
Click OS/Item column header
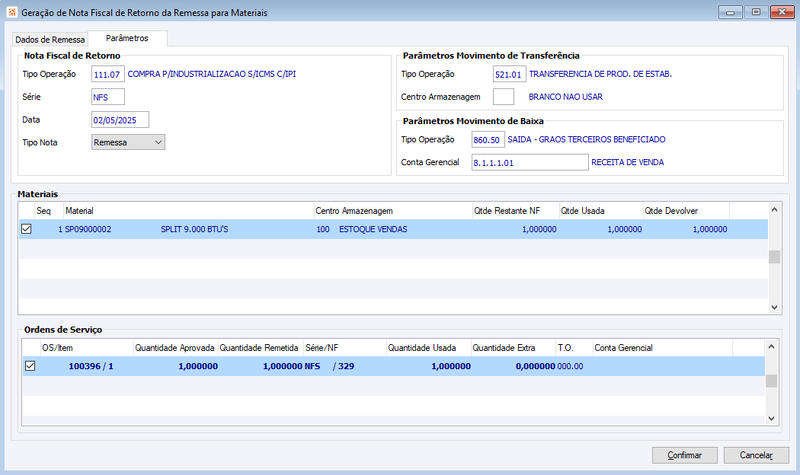pyautogui.click(x=87, y=347)
